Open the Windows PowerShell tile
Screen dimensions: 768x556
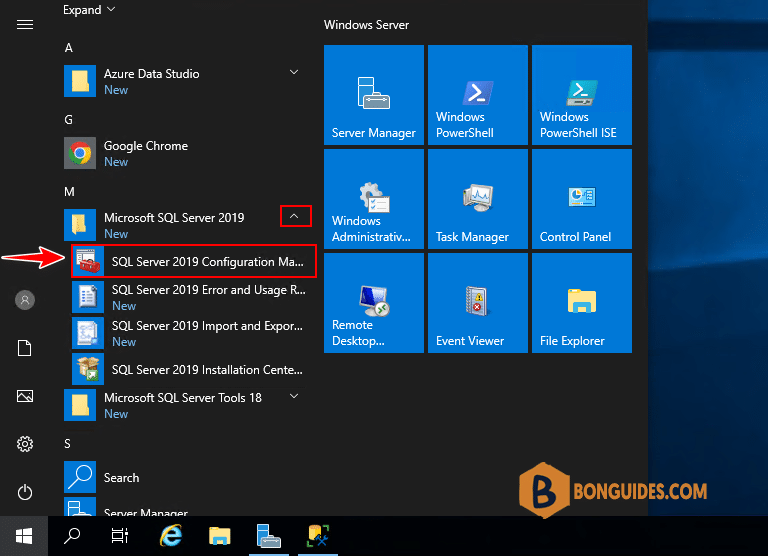[x=478, y=95]
